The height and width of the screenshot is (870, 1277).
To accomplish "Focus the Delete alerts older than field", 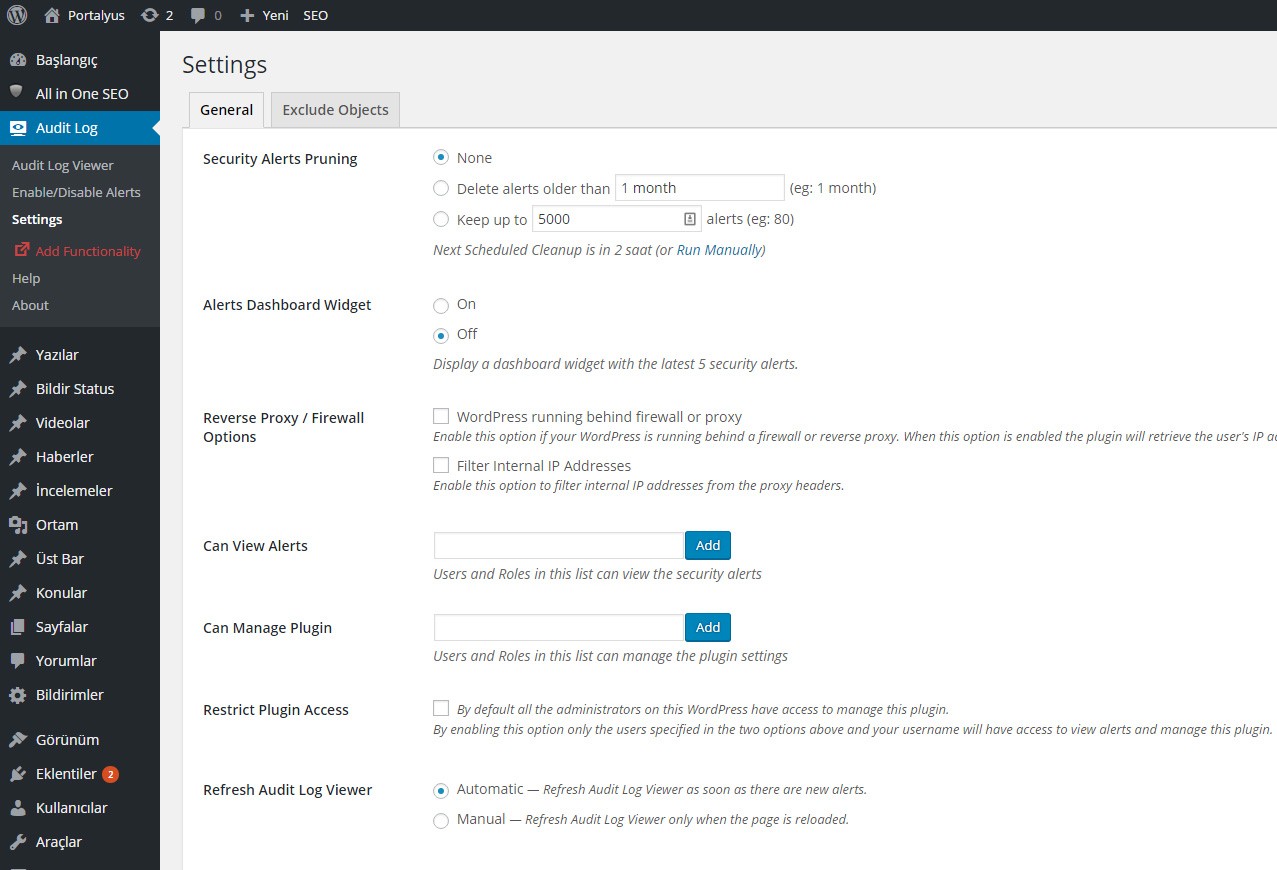I will 699,188.
